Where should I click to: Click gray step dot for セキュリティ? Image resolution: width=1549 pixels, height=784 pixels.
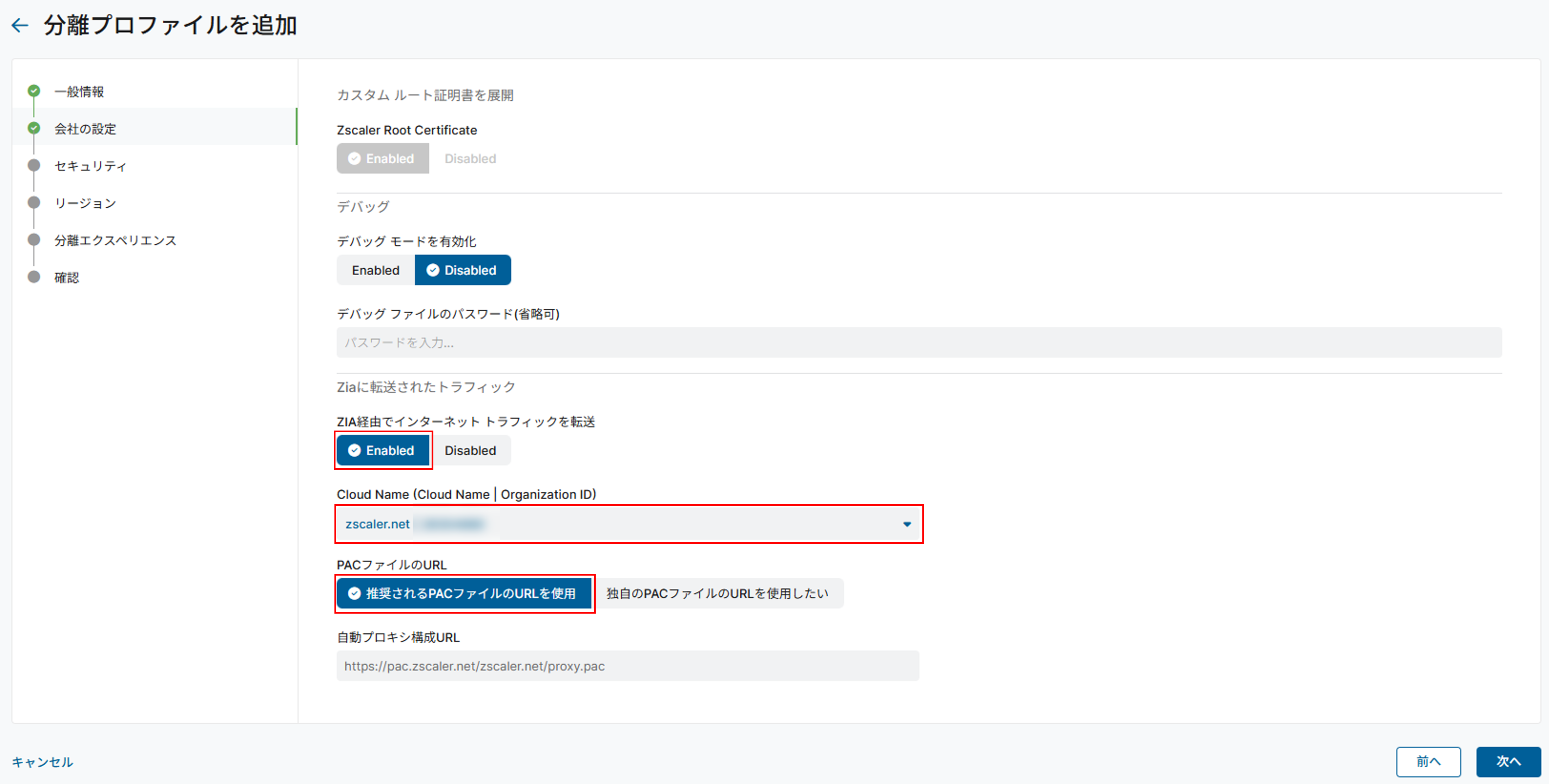pos(34,165)
